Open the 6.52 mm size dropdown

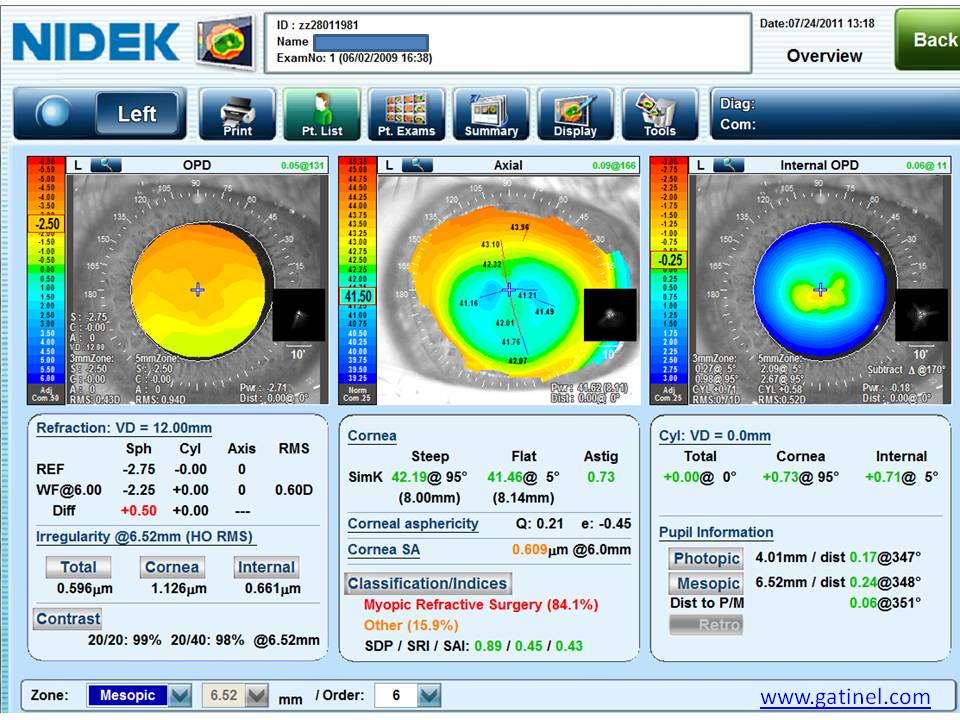click(x=237, y=695)
